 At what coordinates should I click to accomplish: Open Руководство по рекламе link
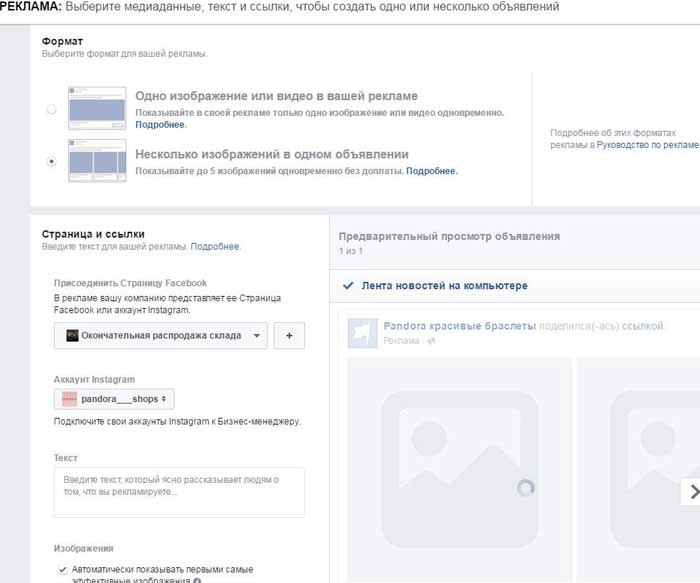647,145
